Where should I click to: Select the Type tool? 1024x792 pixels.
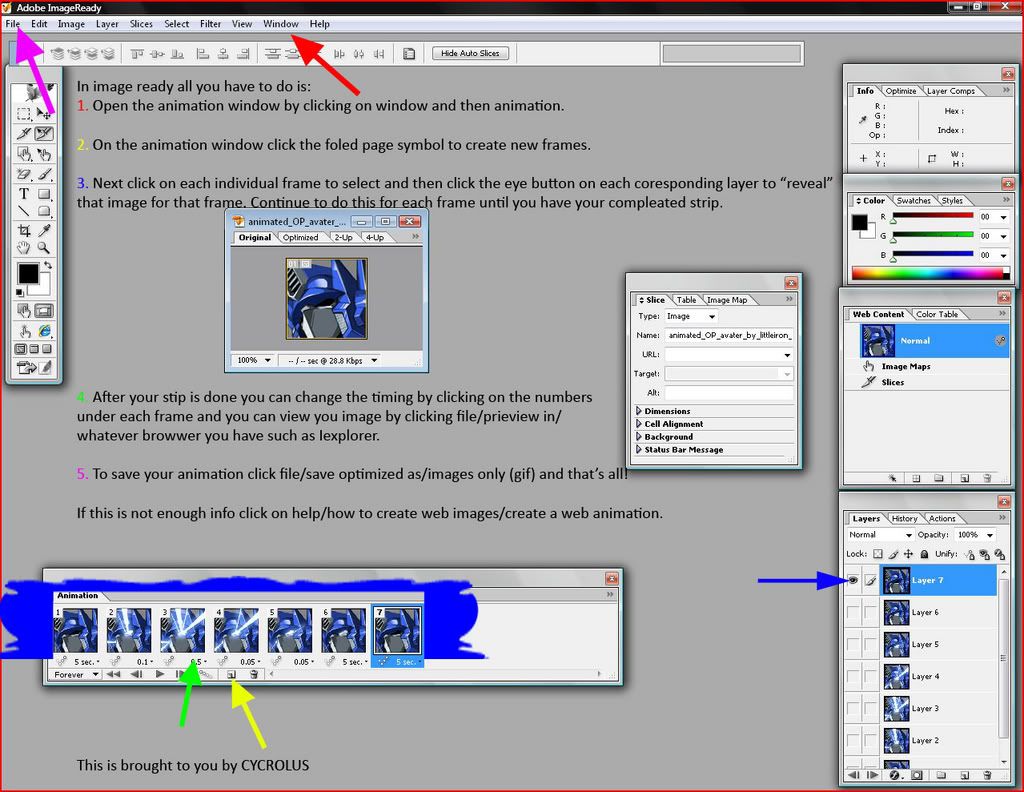24,194
